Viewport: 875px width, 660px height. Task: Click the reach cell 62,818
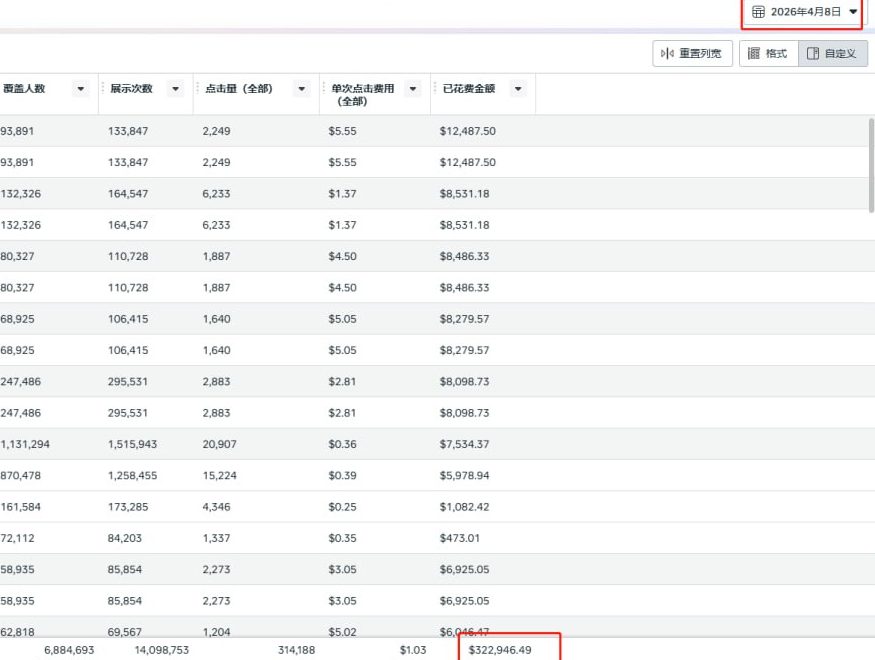[x=17, y=632]
